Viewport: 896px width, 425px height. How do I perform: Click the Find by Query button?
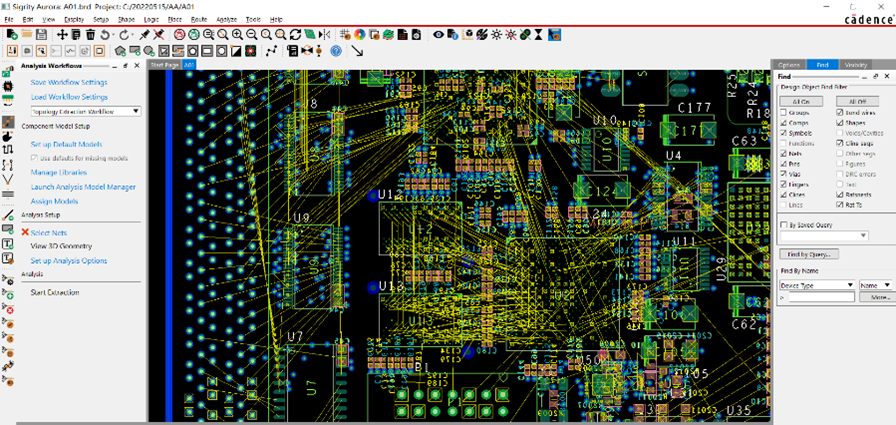(809, 254)
